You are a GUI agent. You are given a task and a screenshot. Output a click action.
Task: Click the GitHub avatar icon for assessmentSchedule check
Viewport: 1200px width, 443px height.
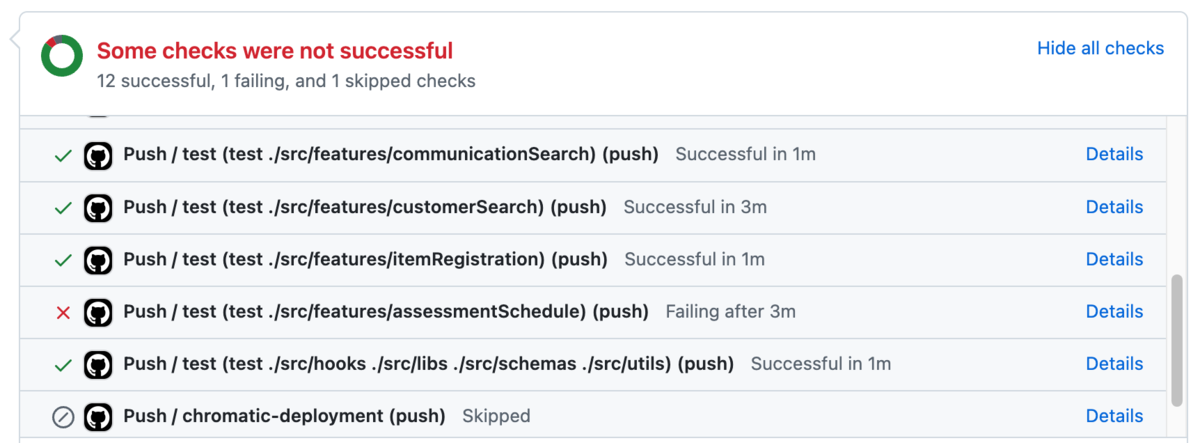coord(98,312)
